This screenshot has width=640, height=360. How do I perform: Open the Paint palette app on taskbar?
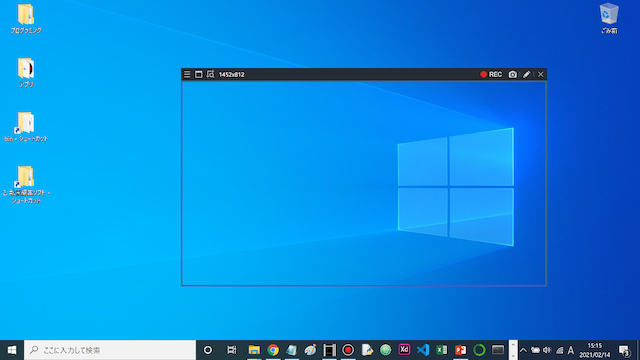click(x=310, y=350)
